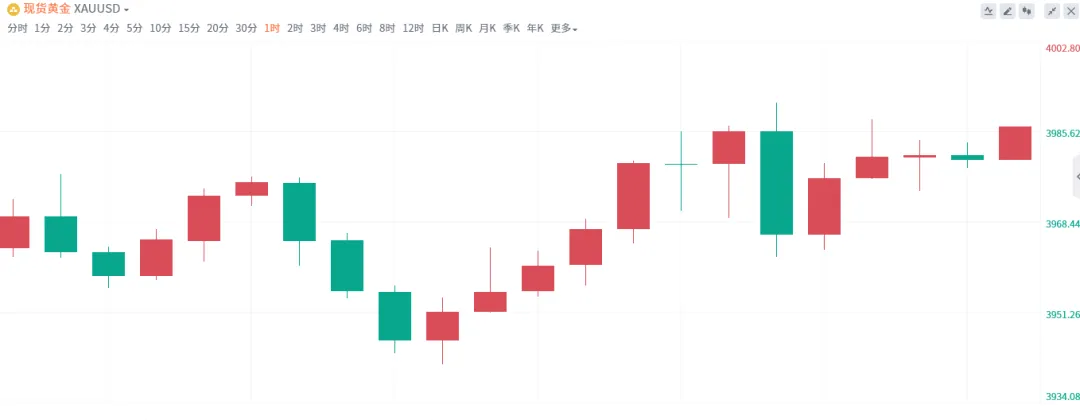Screen dimensions: 1080x420
Task: Select the 4时 timeframe
Action: [x=341, y=28]
